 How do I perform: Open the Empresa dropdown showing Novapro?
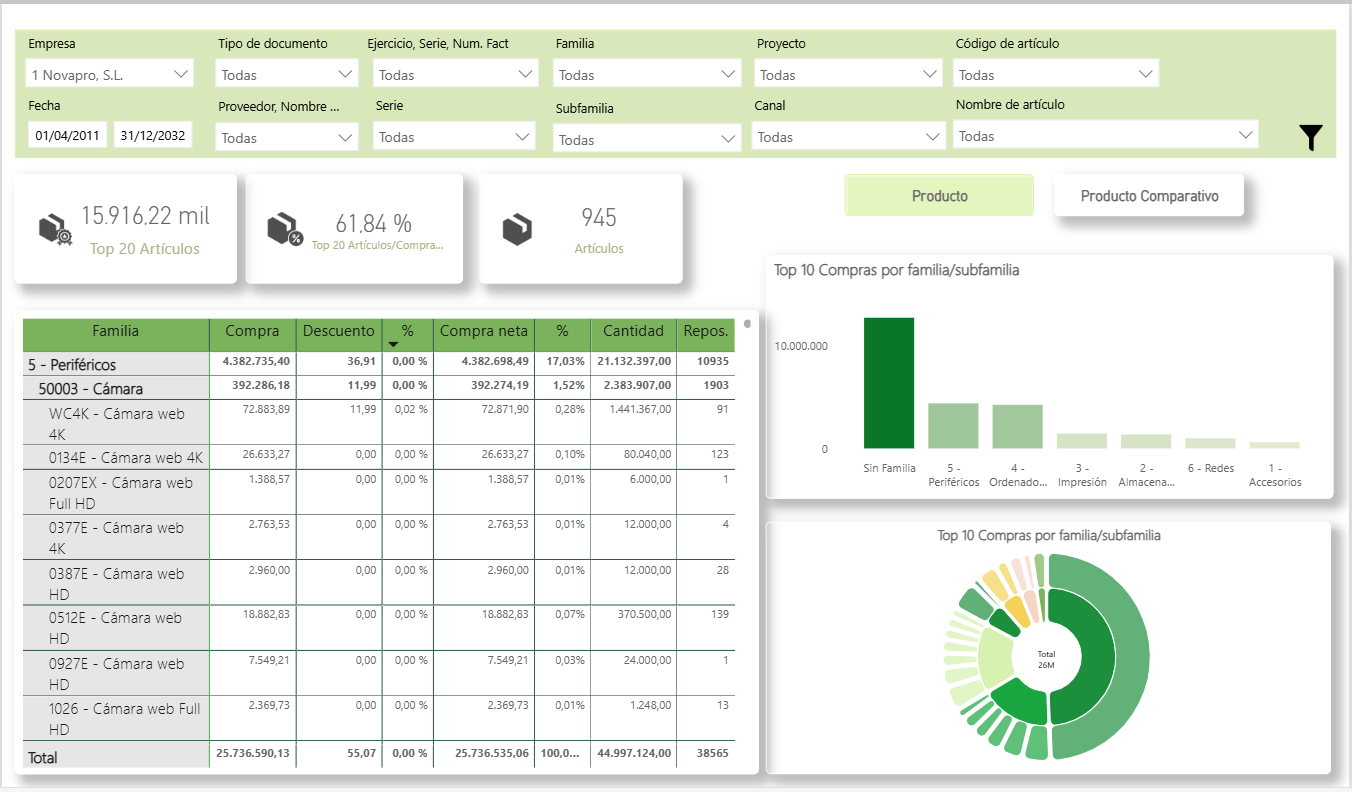pyautogui.click(x=110, y=74)
